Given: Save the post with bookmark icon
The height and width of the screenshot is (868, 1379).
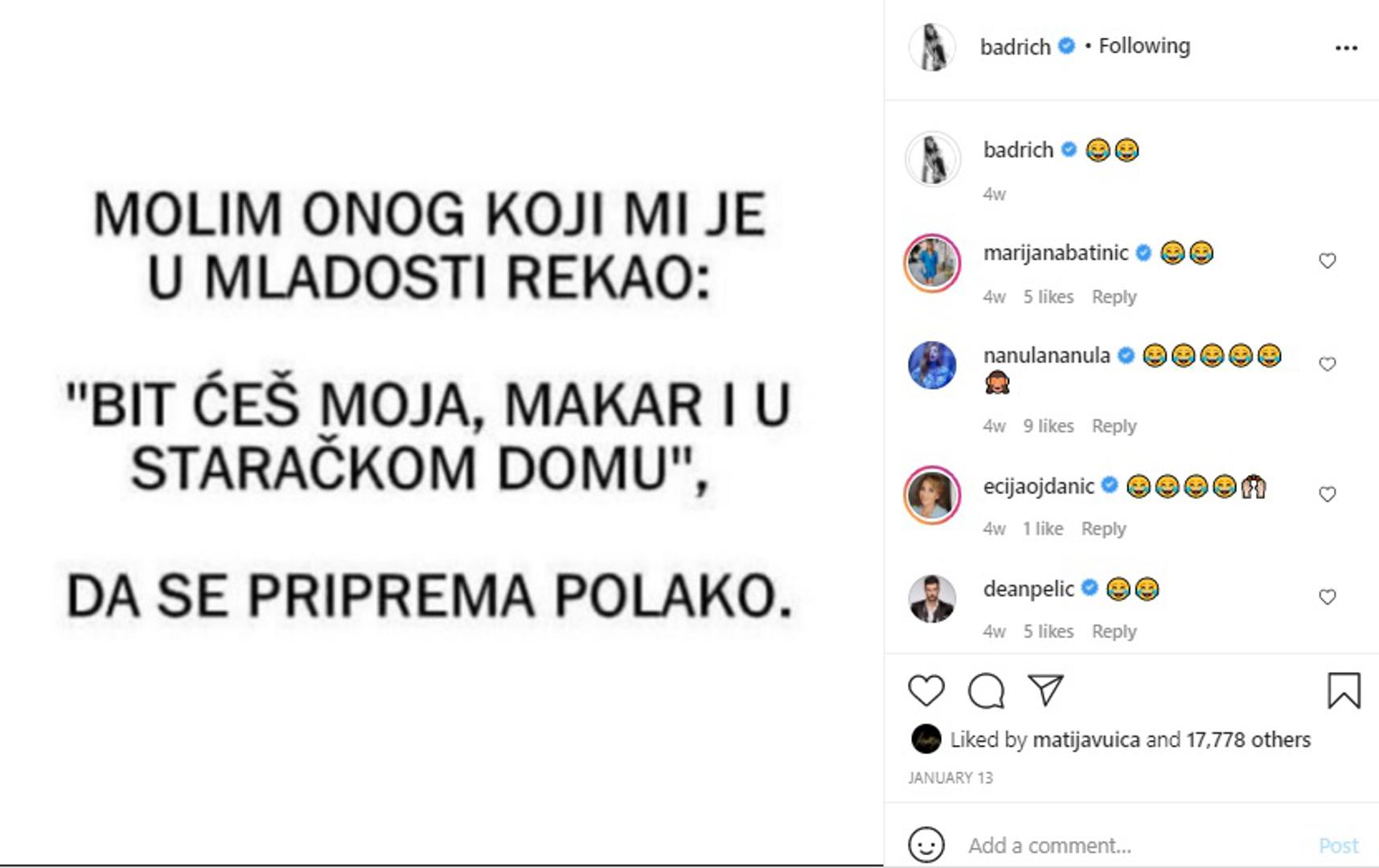Looking at the screenshot, I should (1343, 691).
